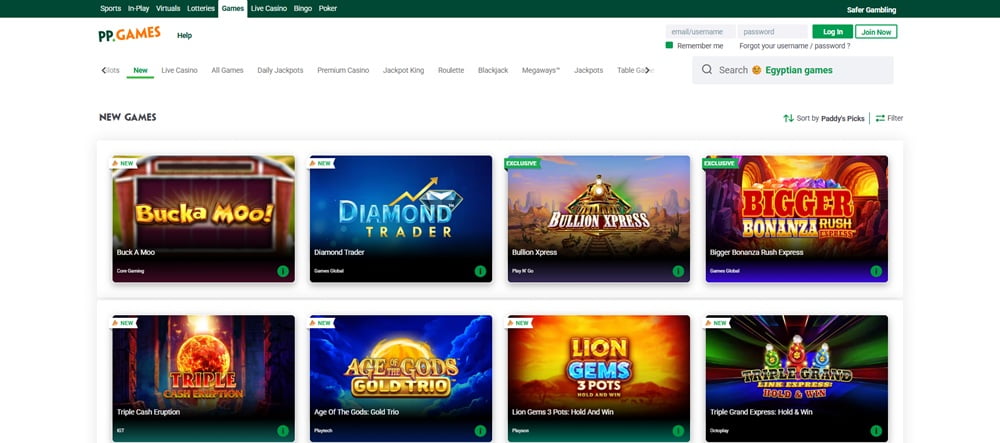The image size is (1000, 443).
Task: Click the NEW GAMES heading text
Action: point(128,117)
